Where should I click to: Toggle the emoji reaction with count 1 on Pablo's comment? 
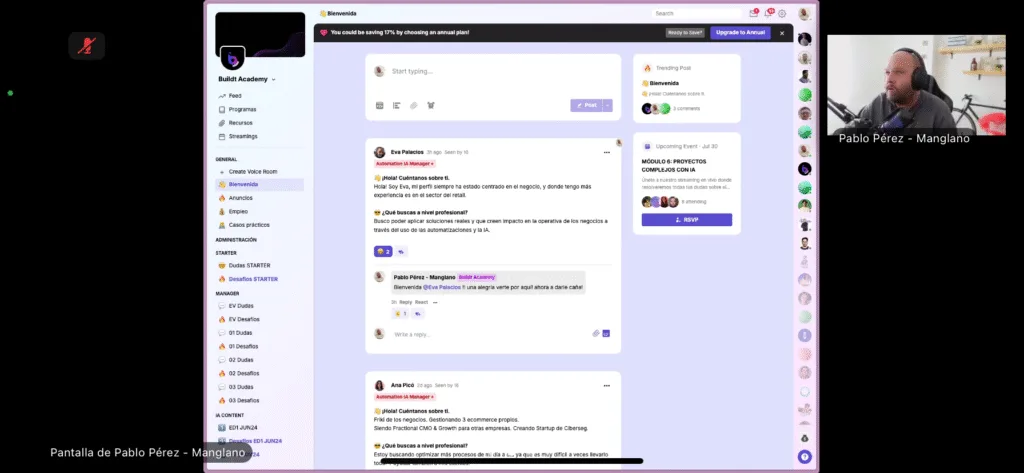click(x=400, y=314)
